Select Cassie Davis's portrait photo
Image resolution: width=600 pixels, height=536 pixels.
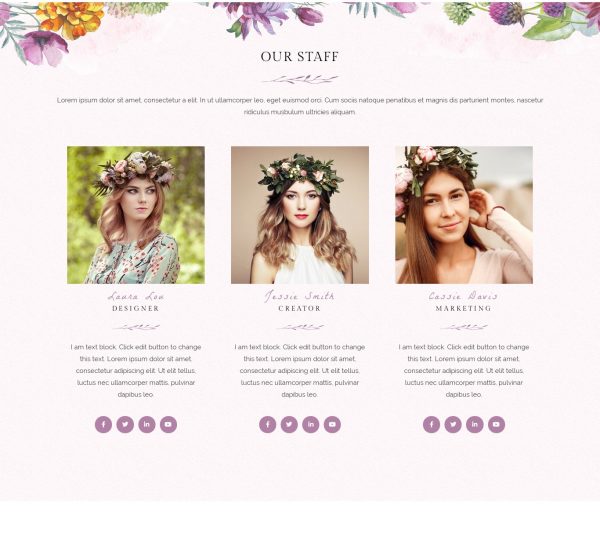464,215
